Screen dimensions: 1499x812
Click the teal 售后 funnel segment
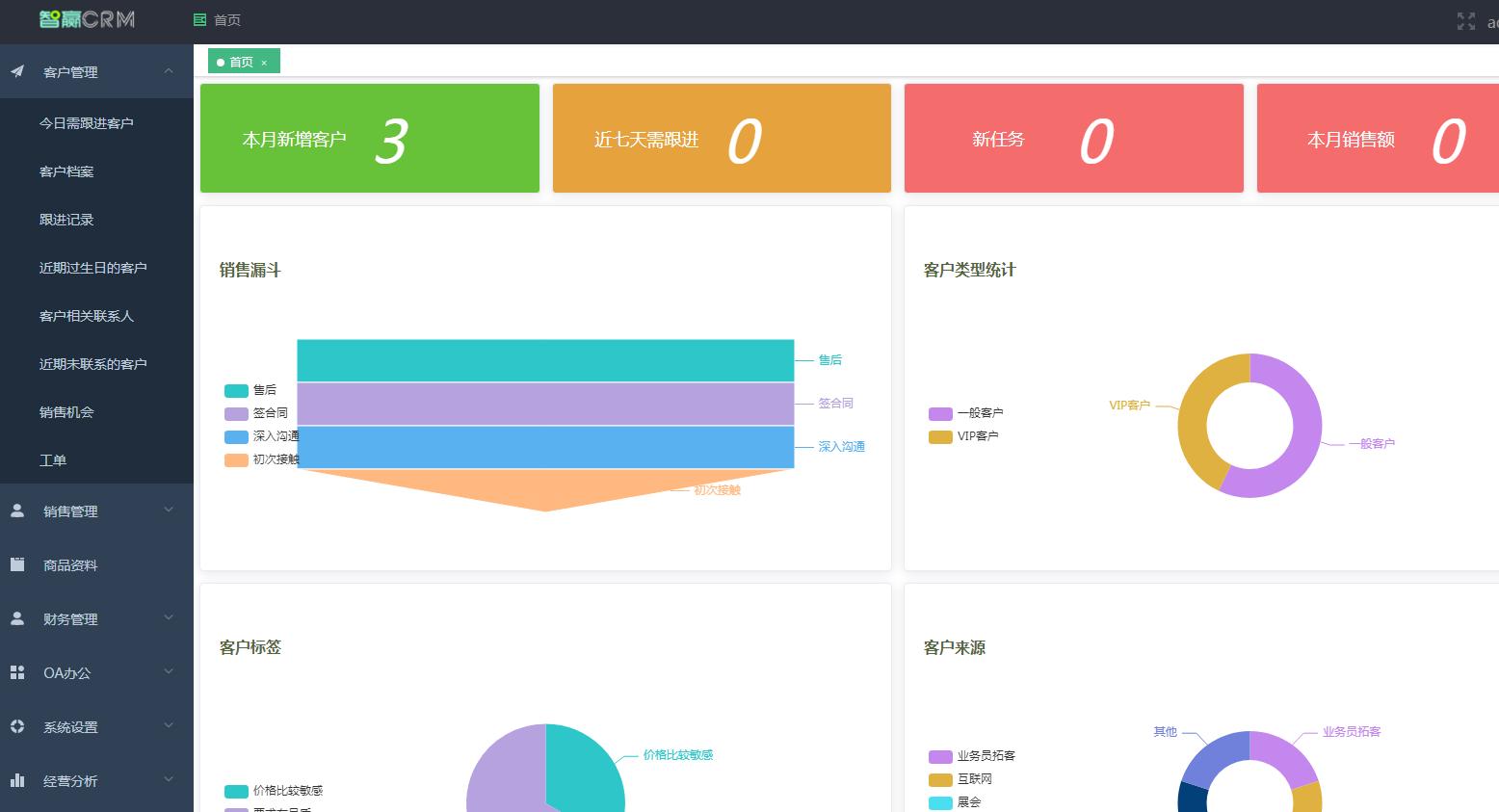click(545, 360)
